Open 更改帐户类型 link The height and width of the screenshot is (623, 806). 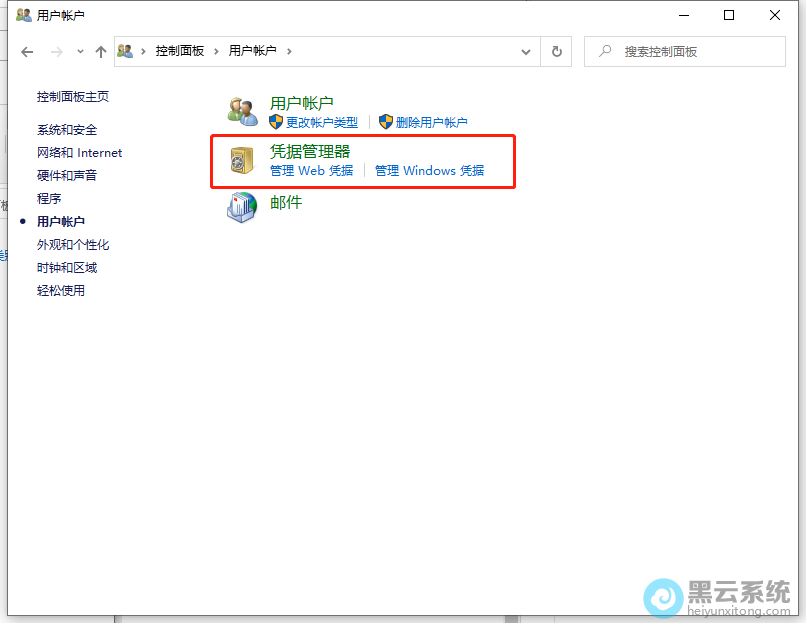[321, 122]
